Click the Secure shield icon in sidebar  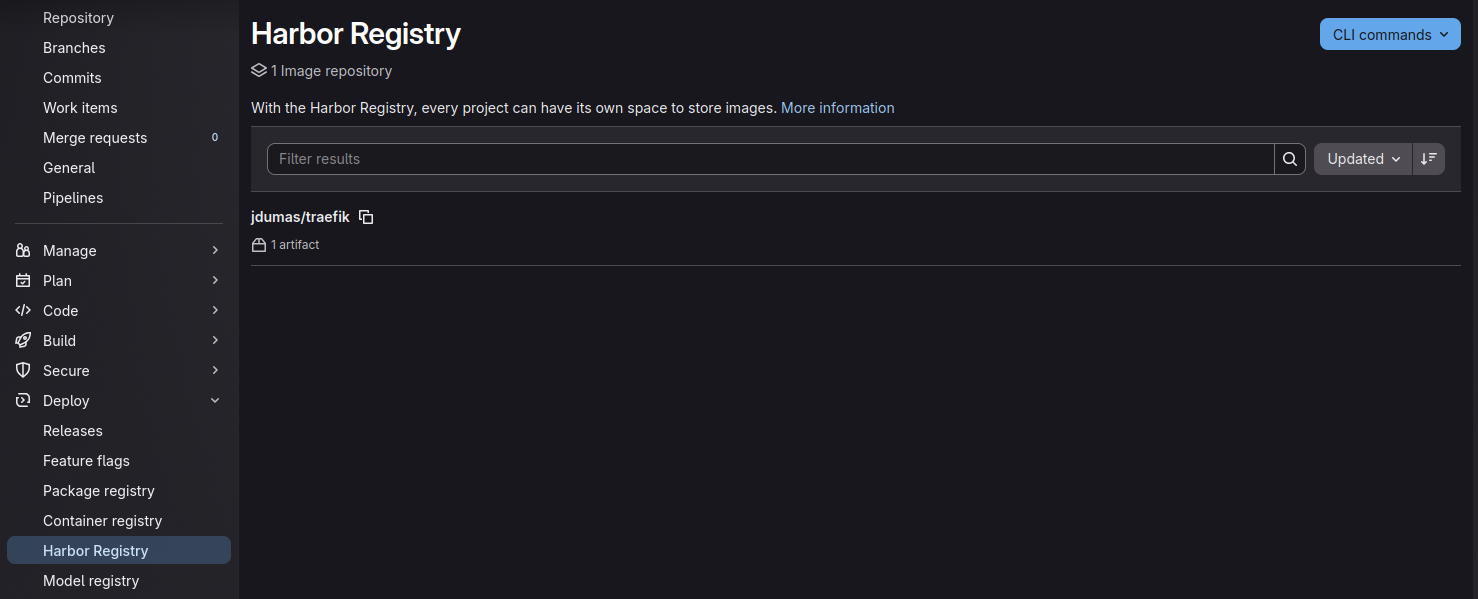pyautogui.click(x=23, y=371)
